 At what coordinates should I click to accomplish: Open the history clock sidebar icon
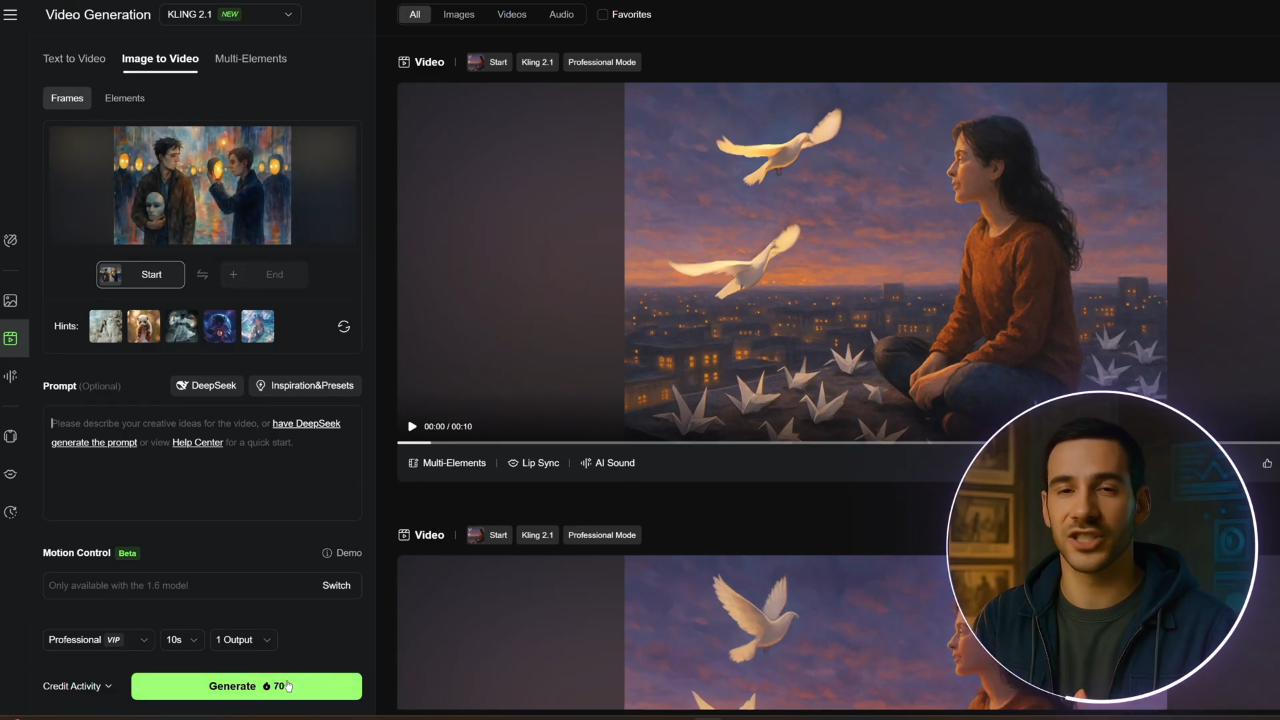coord(10,512)
